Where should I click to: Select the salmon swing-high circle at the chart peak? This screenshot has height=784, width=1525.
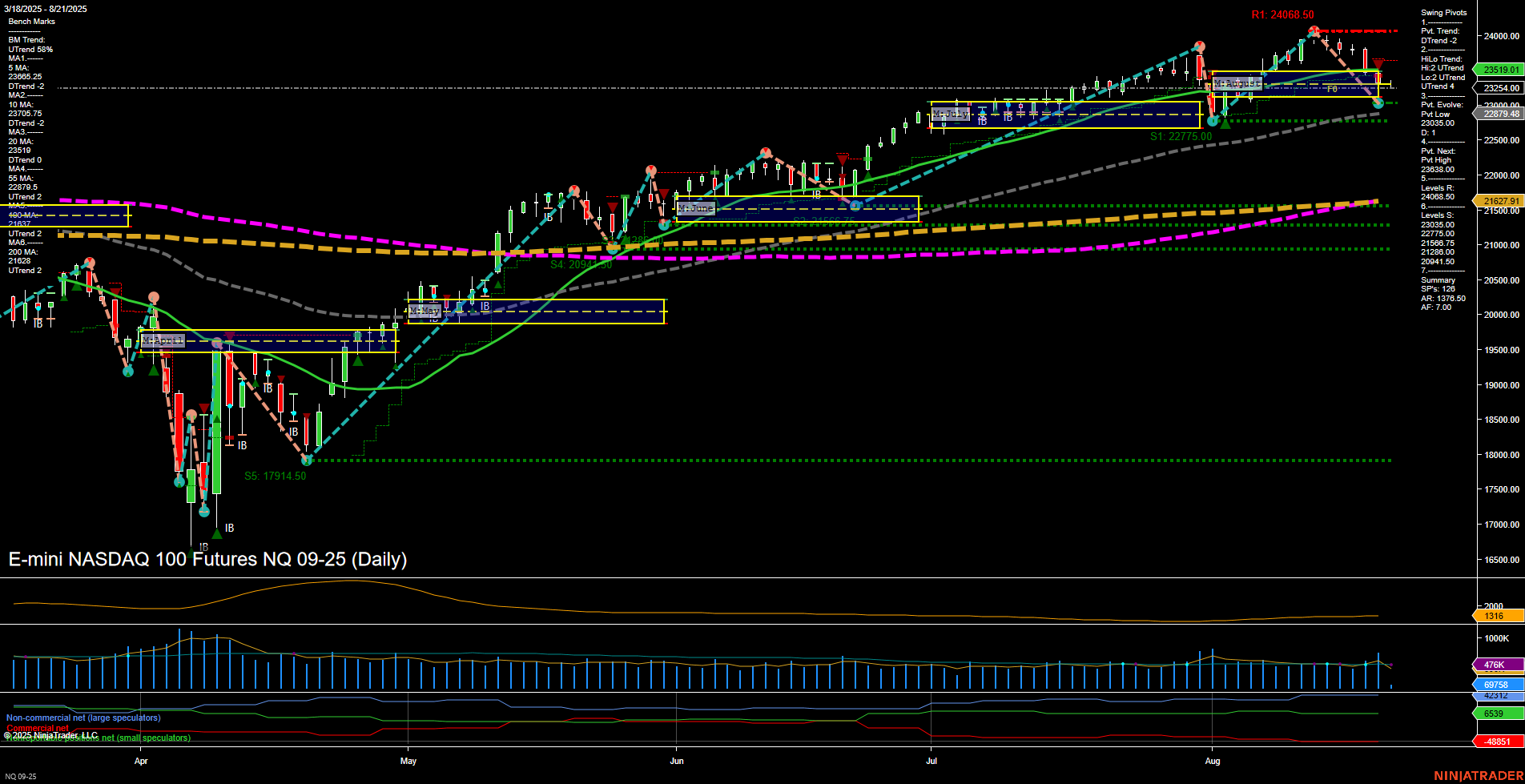(x=1314, y=30)
